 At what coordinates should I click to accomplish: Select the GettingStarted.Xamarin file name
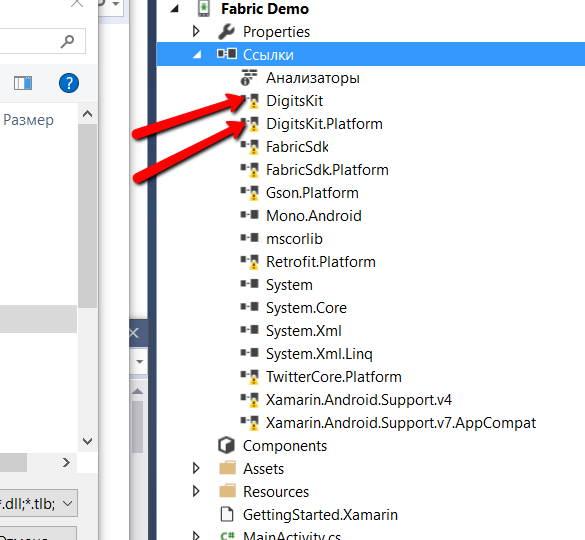coord(320,515)
